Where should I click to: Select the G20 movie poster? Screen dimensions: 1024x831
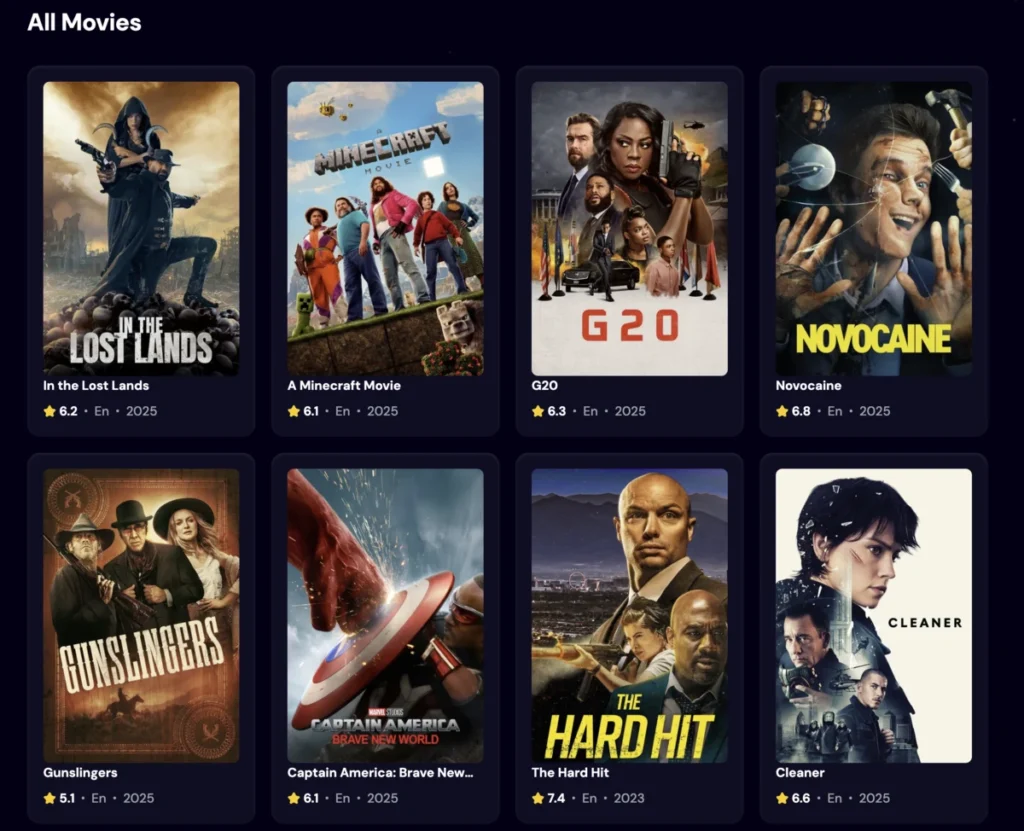(630, 229)
